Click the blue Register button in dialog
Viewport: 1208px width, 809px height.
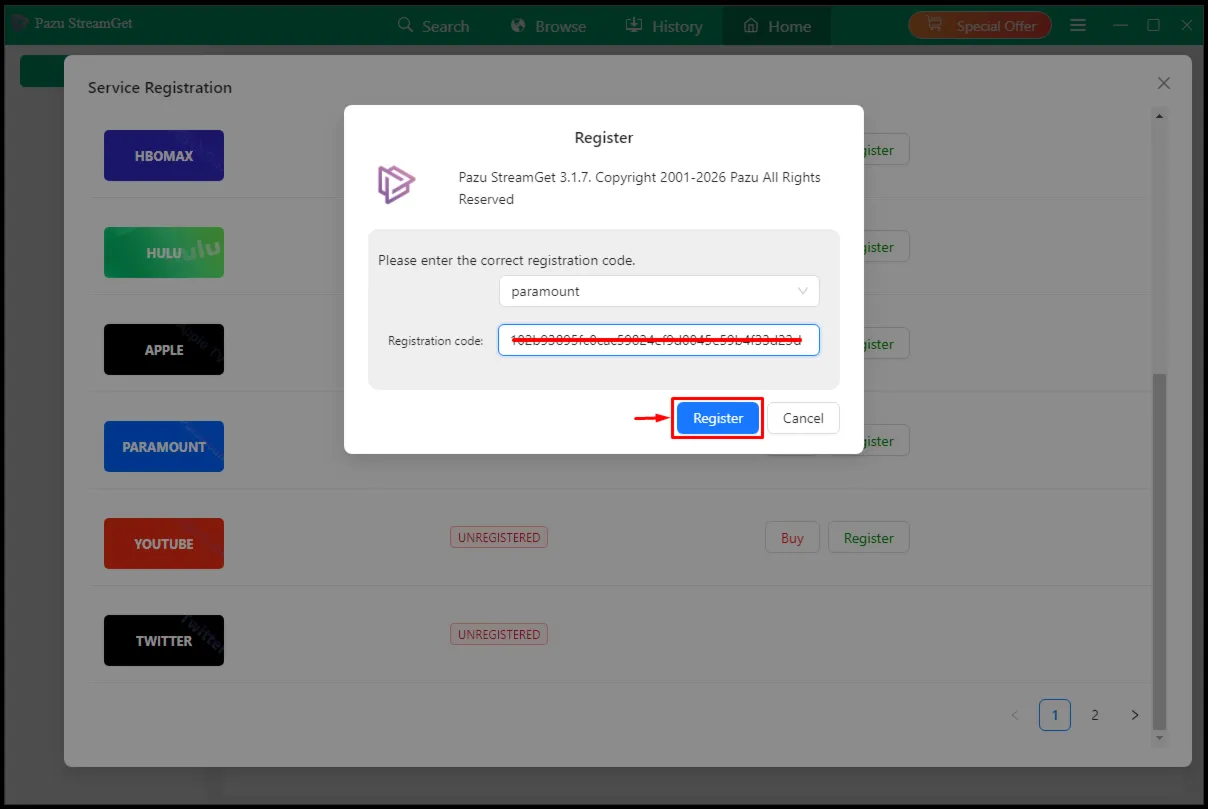pyautogui.click(x=718, y=418)
